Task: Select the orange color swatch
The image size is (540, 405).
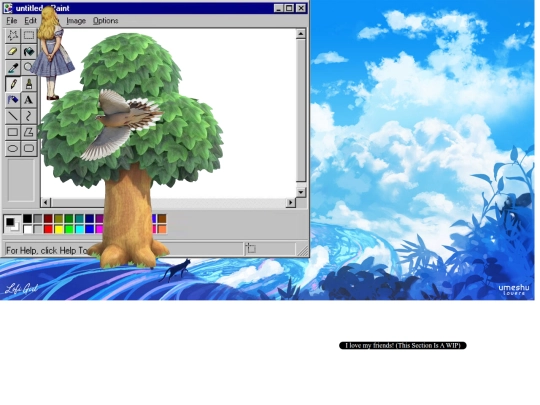Action: tap(162, 229)
